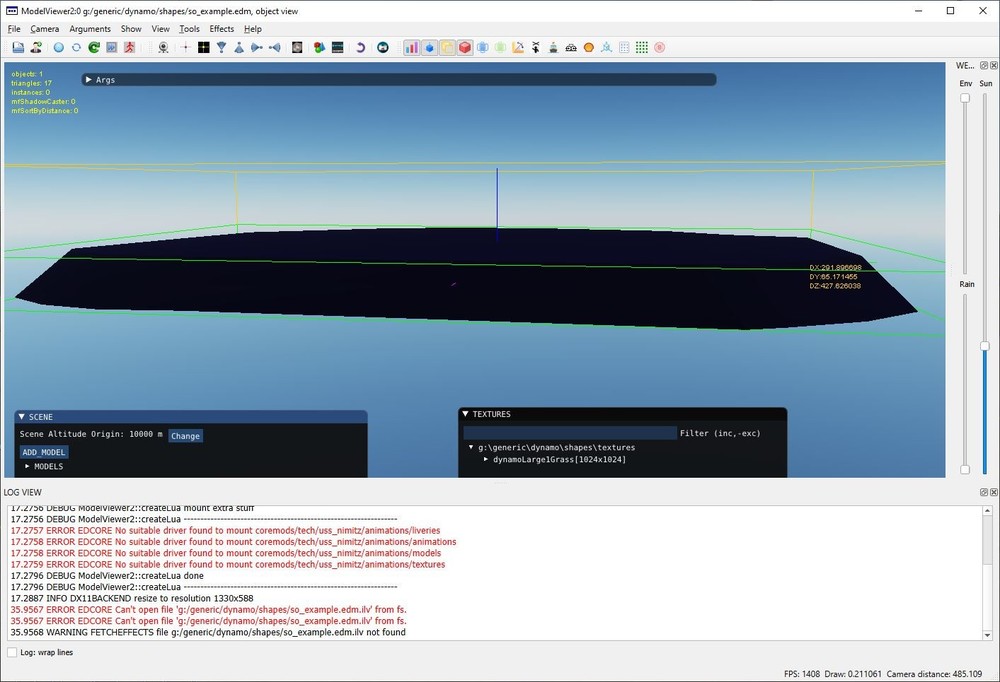Screen dimensions: 1000x682
Task: Expand the Args panel
Action: (89, 79)
